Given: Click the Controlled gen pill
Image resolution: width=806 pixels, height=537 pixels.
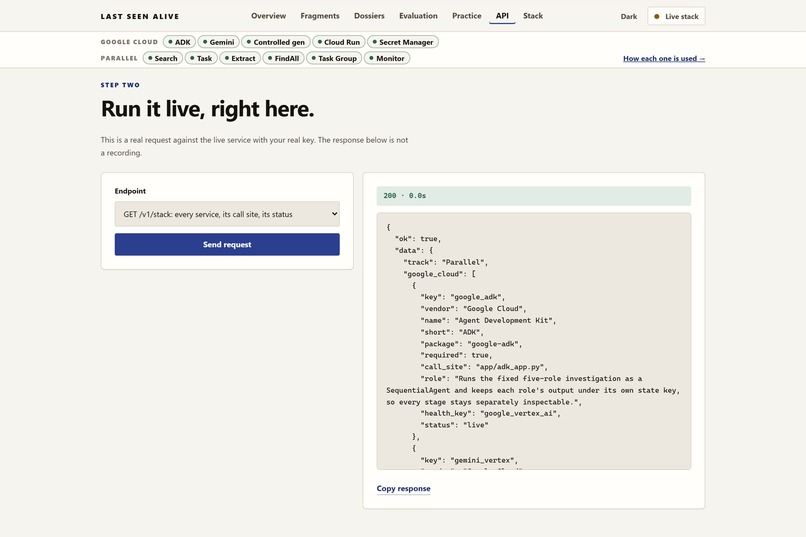Looking at the screenshot, I should (x=276, y=42).
